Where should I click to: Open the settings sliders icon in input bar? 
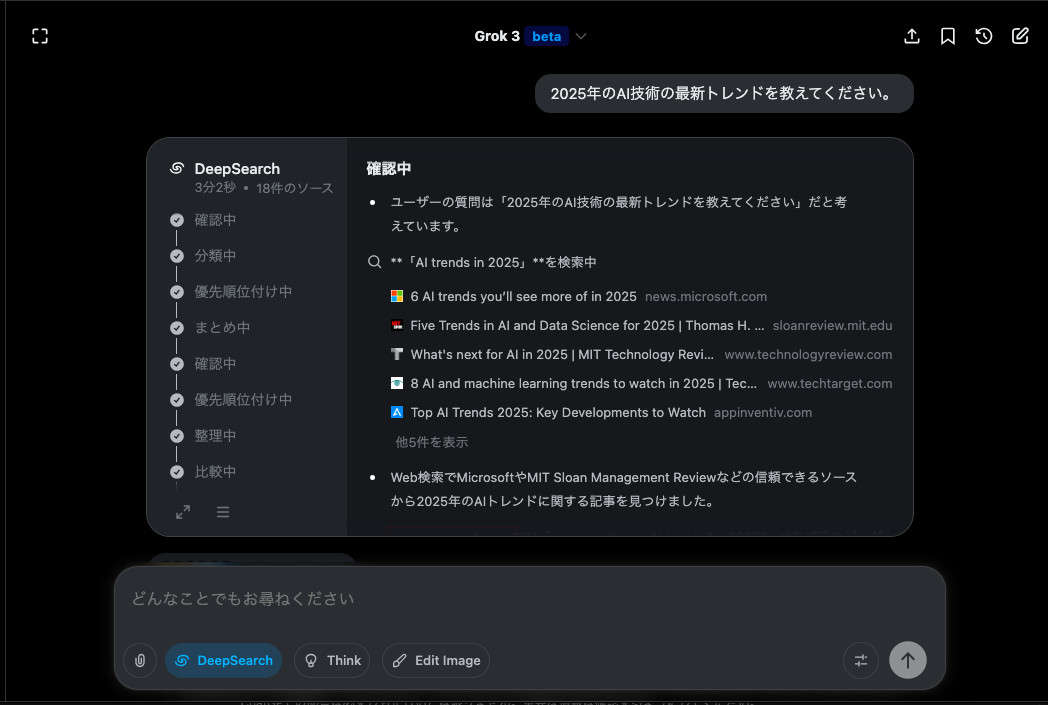click(861, 660)
